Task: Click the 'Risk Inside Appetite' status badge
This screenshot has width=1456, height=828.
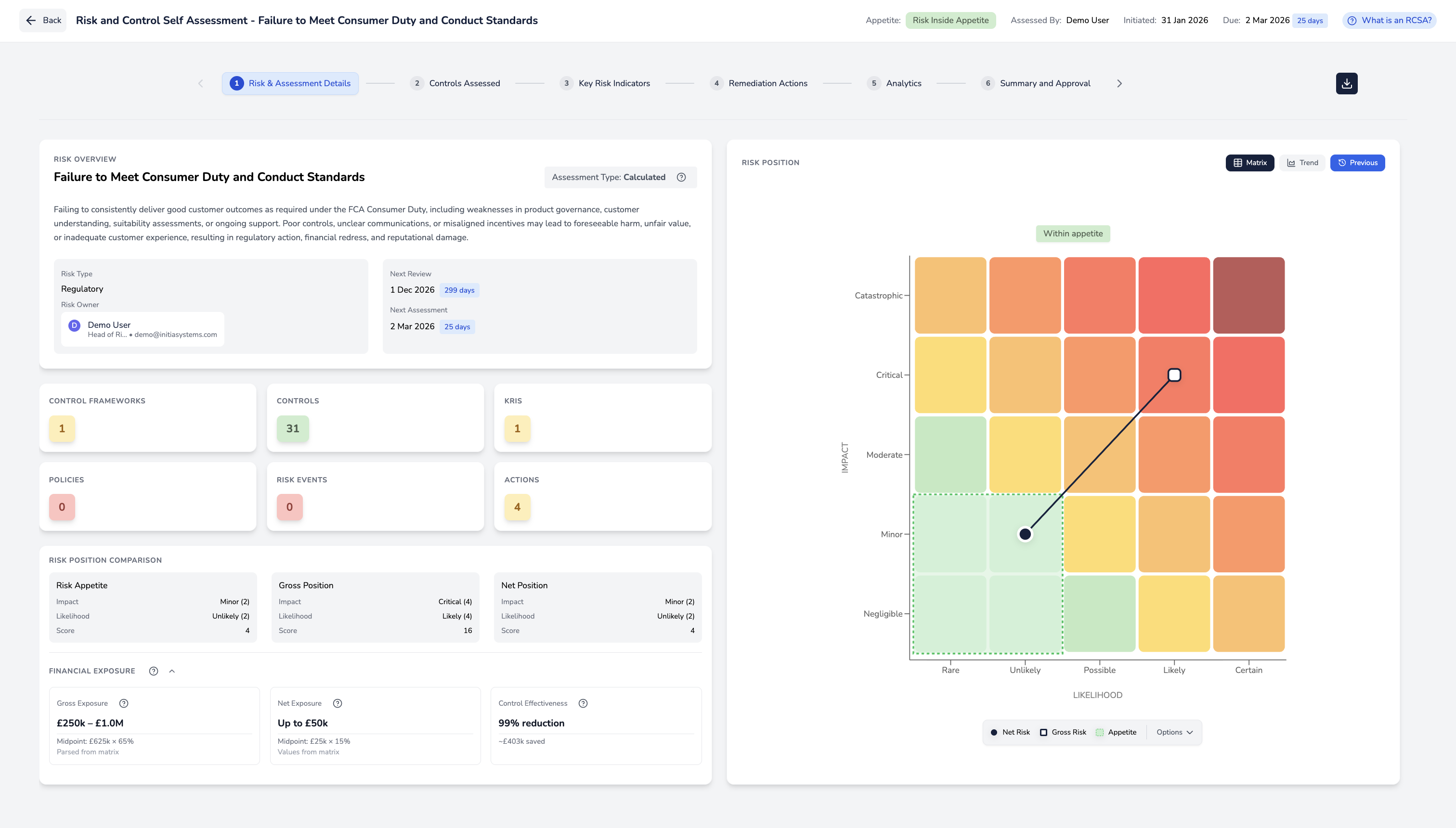Action: 950,21
